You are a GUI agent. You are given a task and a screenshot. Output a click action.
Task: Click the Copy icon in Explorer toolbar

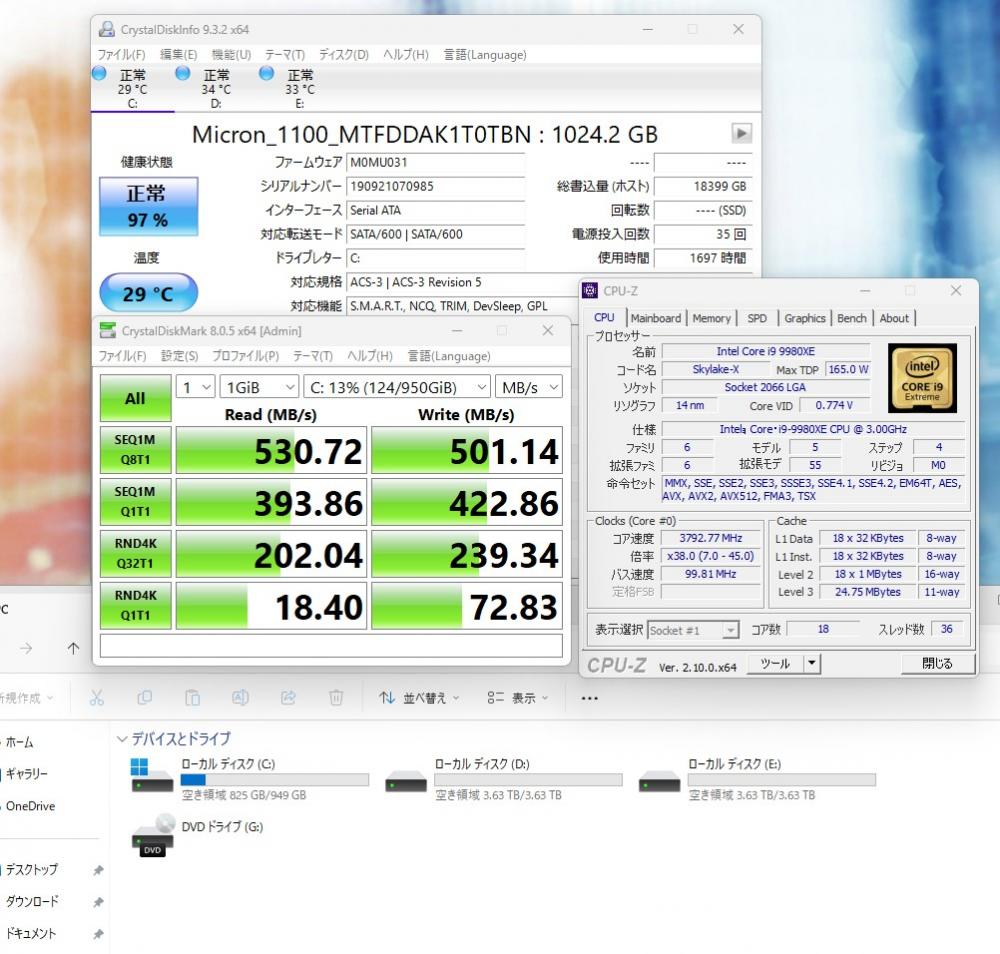(x=145, y=698)
